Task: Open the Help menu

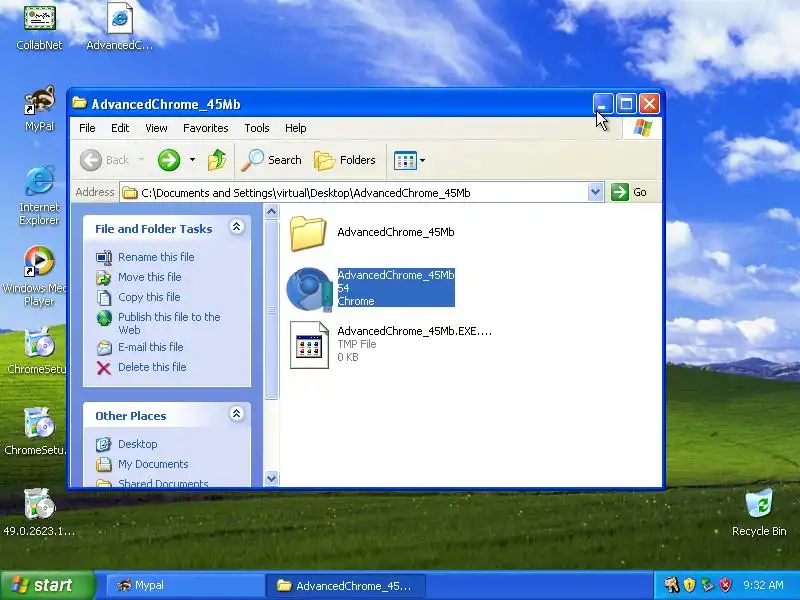Action: click(295, 128)
